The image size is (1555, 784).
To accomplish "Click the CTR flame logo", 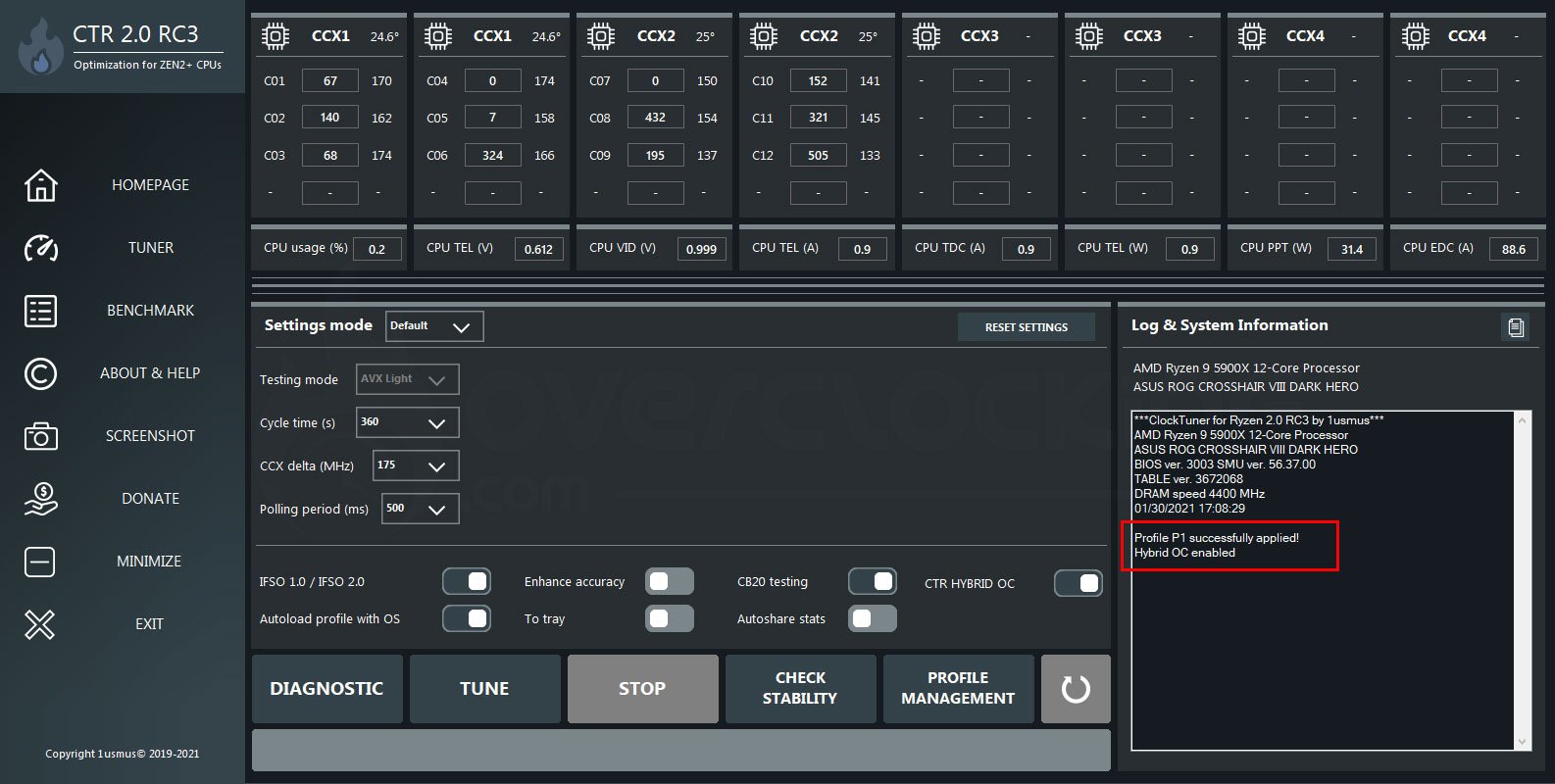I will point(40,48).
